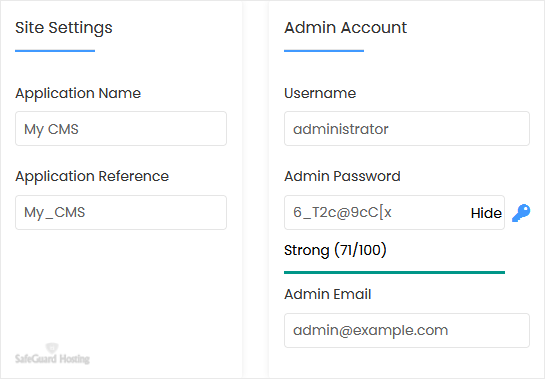Inspect the green password strength bar
Image resolution: width=545 pixels, height=379 pixels.
394,272
